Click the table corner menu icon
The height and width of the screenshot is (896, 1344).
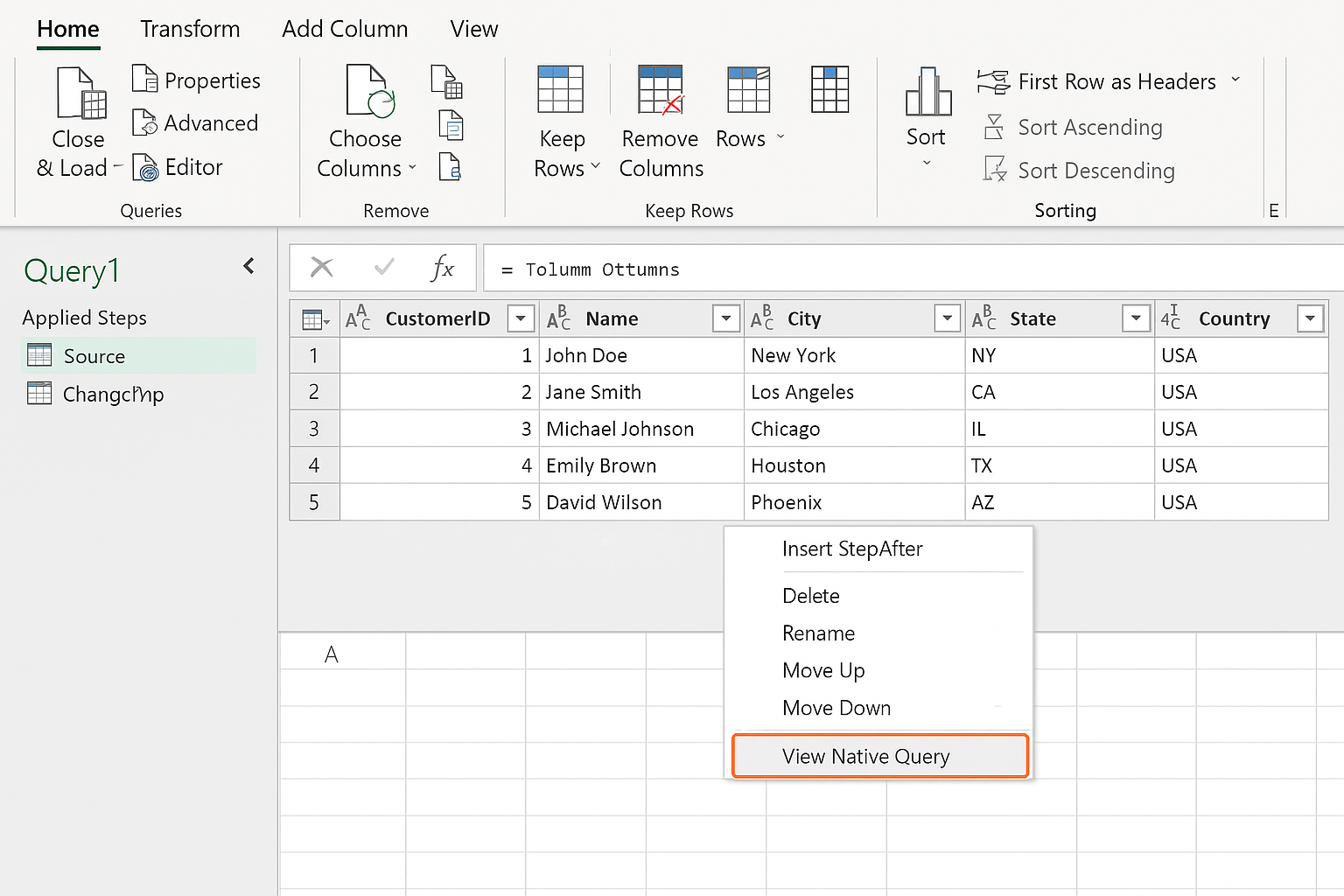315,319
